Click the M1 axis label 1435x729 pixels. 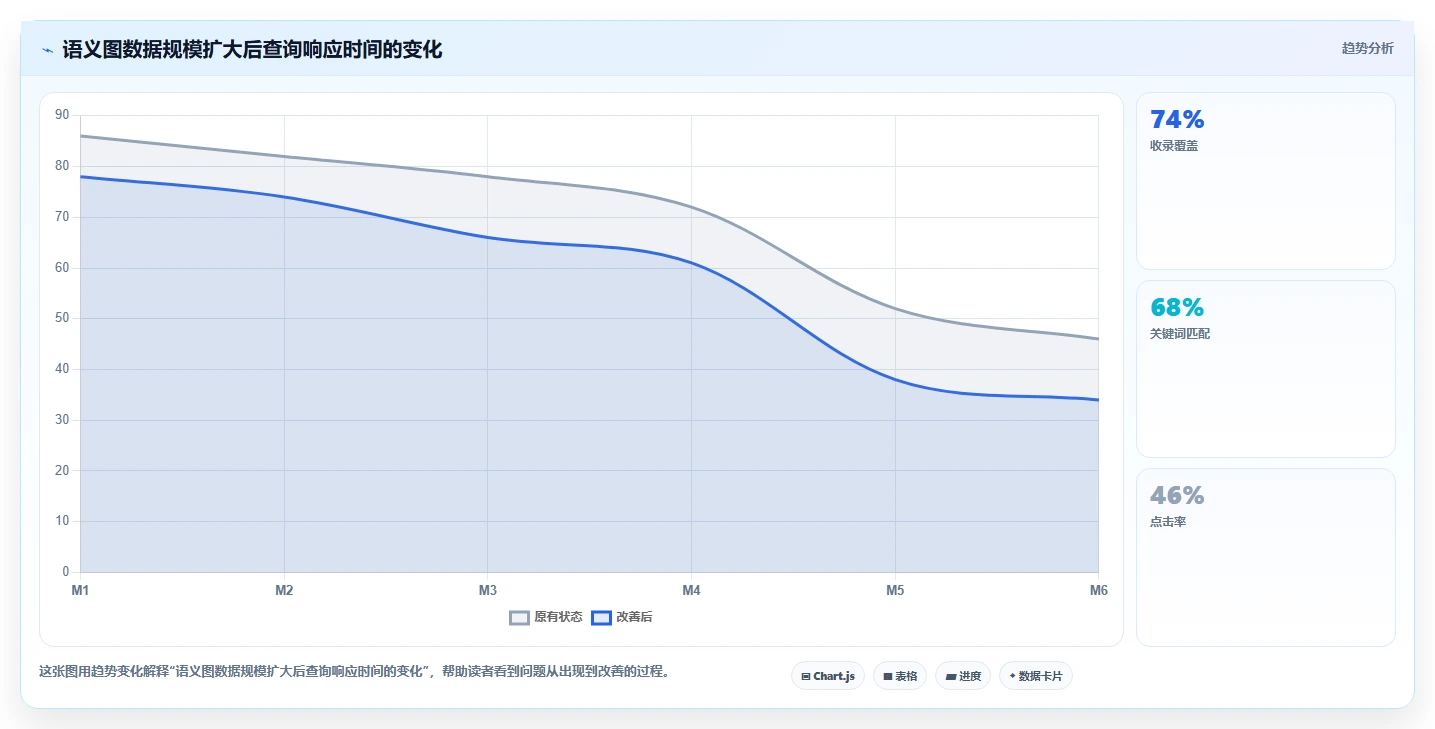(x=80, y=590)
